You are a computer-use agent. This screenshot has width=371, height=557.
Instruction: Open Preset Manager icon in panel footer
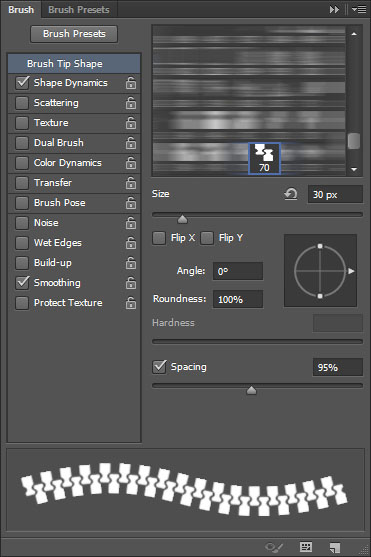coord(306,547)
